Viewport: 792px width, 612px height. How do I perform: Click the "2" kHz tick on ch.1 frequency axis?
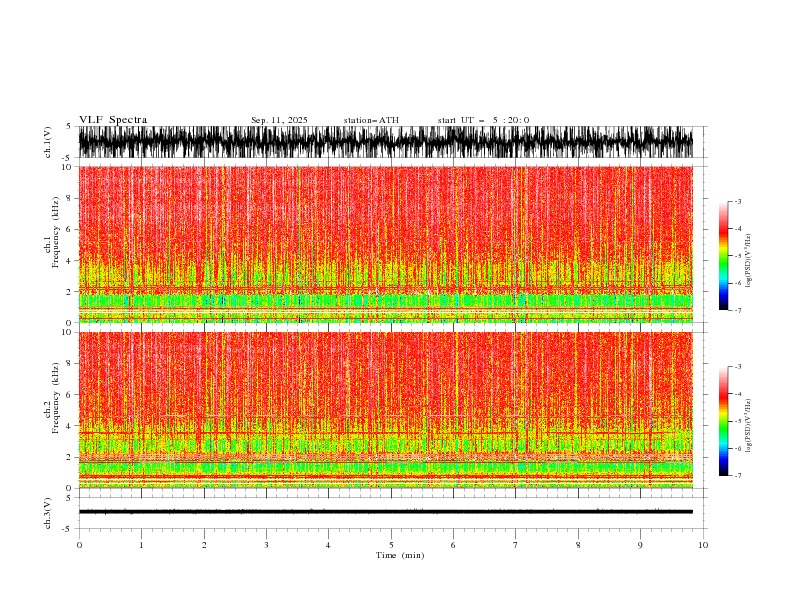click(69, 292)
